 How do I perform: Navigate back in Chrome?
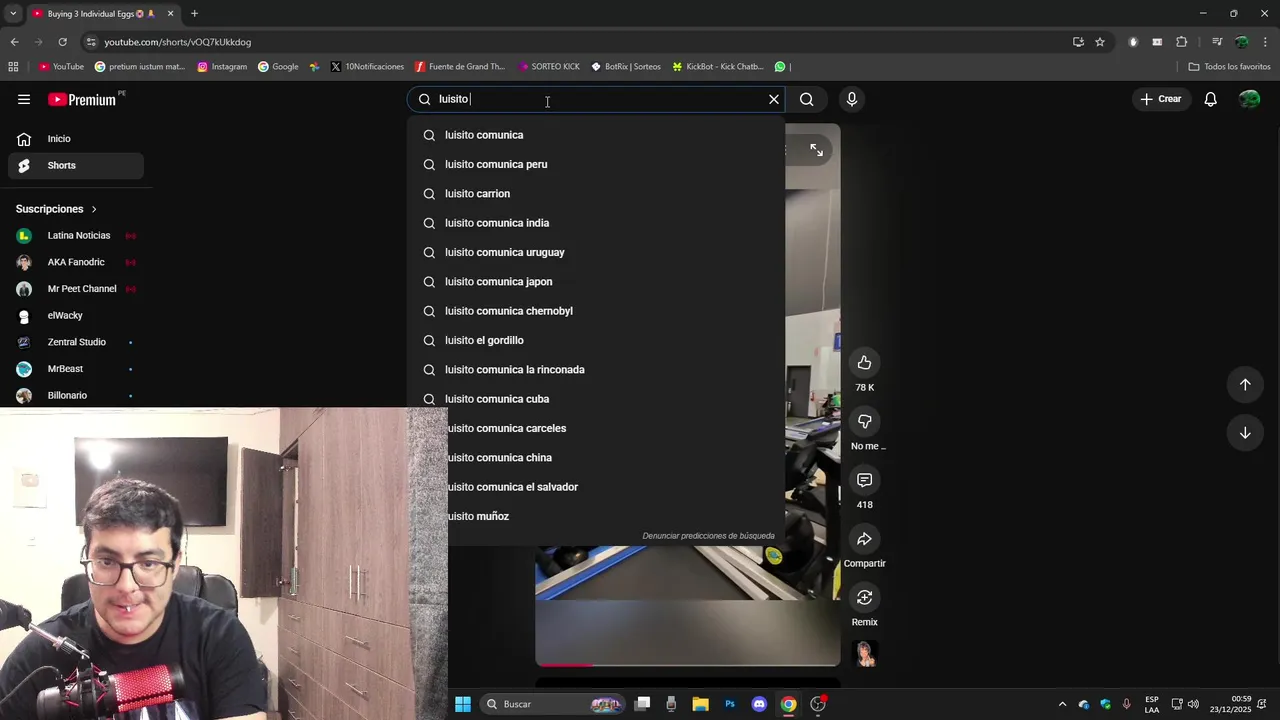tap(14, 42)
